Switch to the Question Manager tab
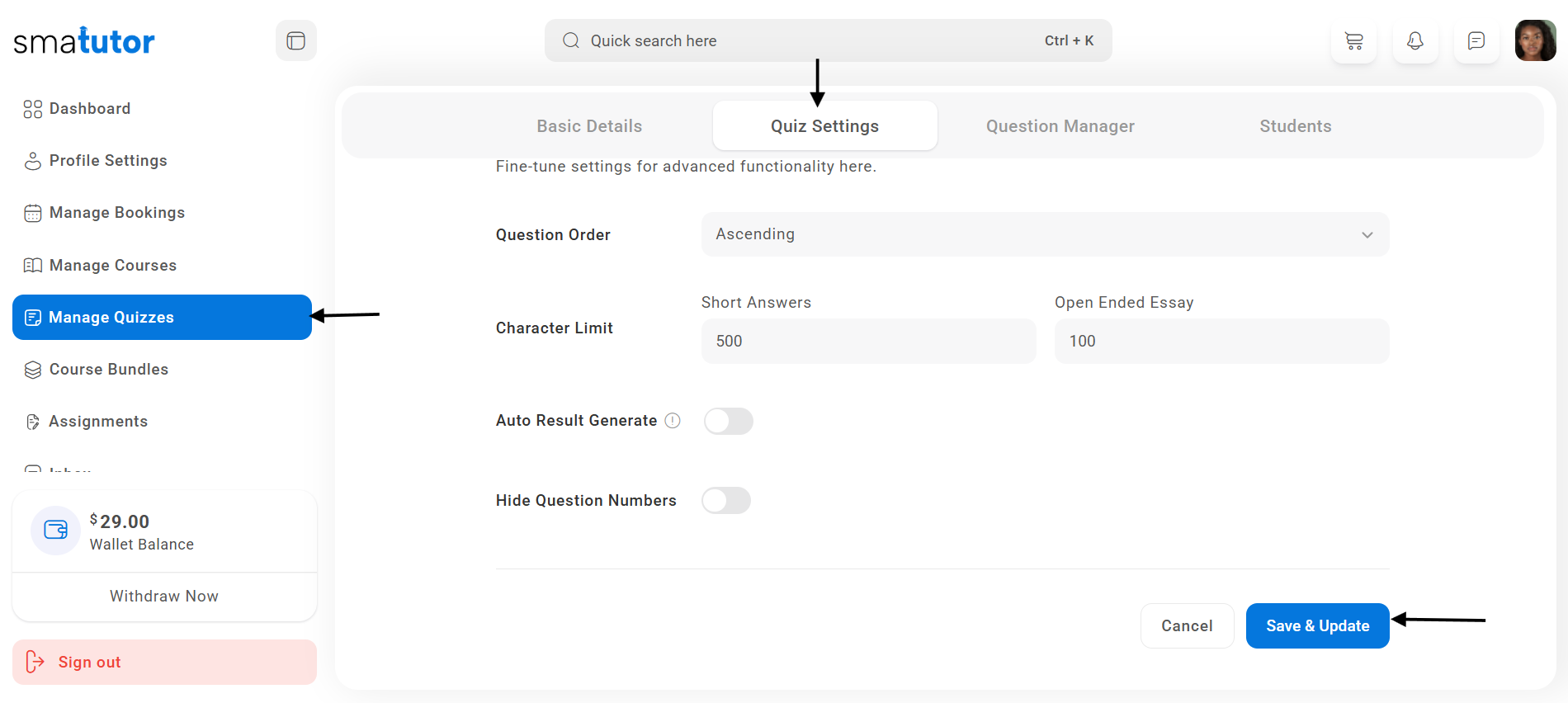1568x703 pixels. 1060,126
